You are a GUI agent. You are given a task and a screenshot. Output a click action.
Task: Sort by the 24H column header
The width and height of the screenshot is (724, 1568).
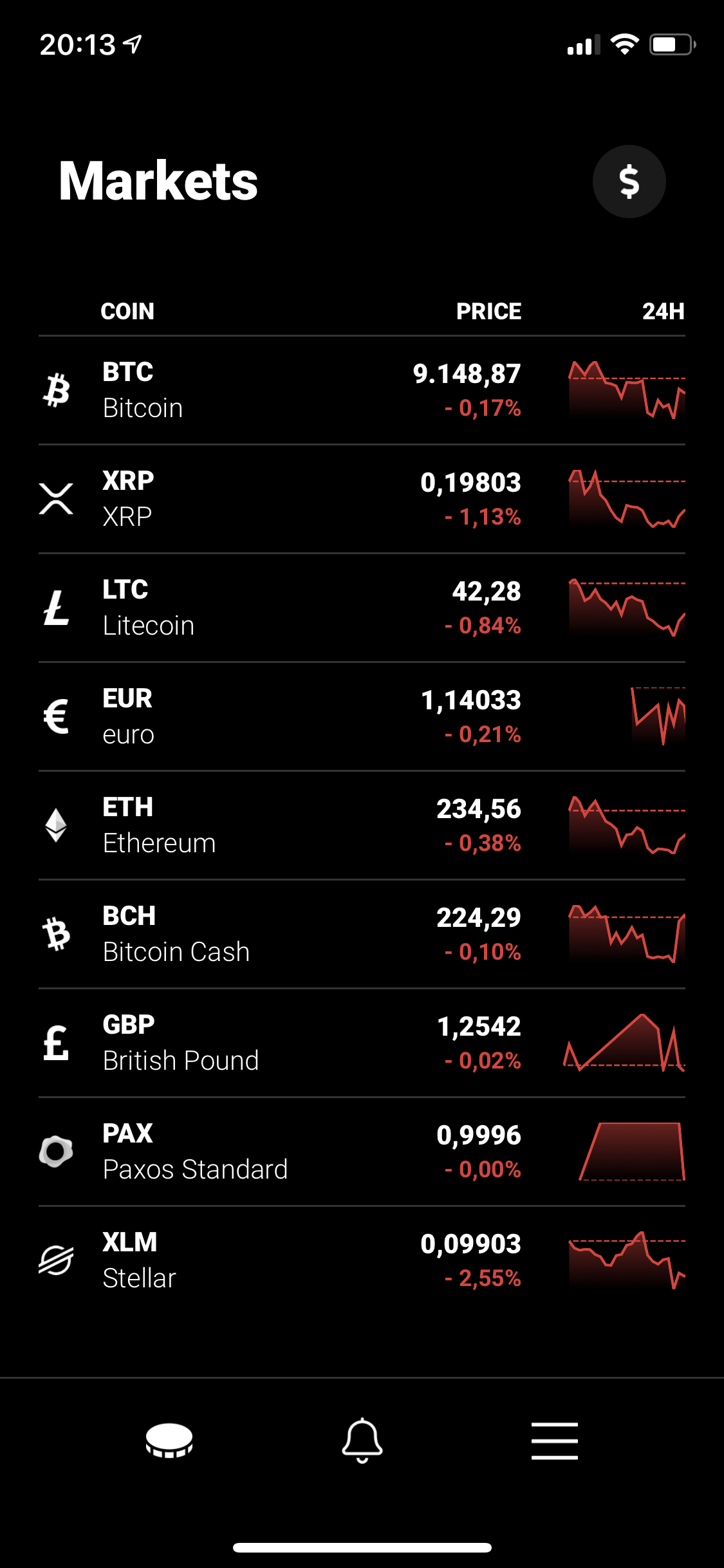pyautogui.click(x=663, y=312)
